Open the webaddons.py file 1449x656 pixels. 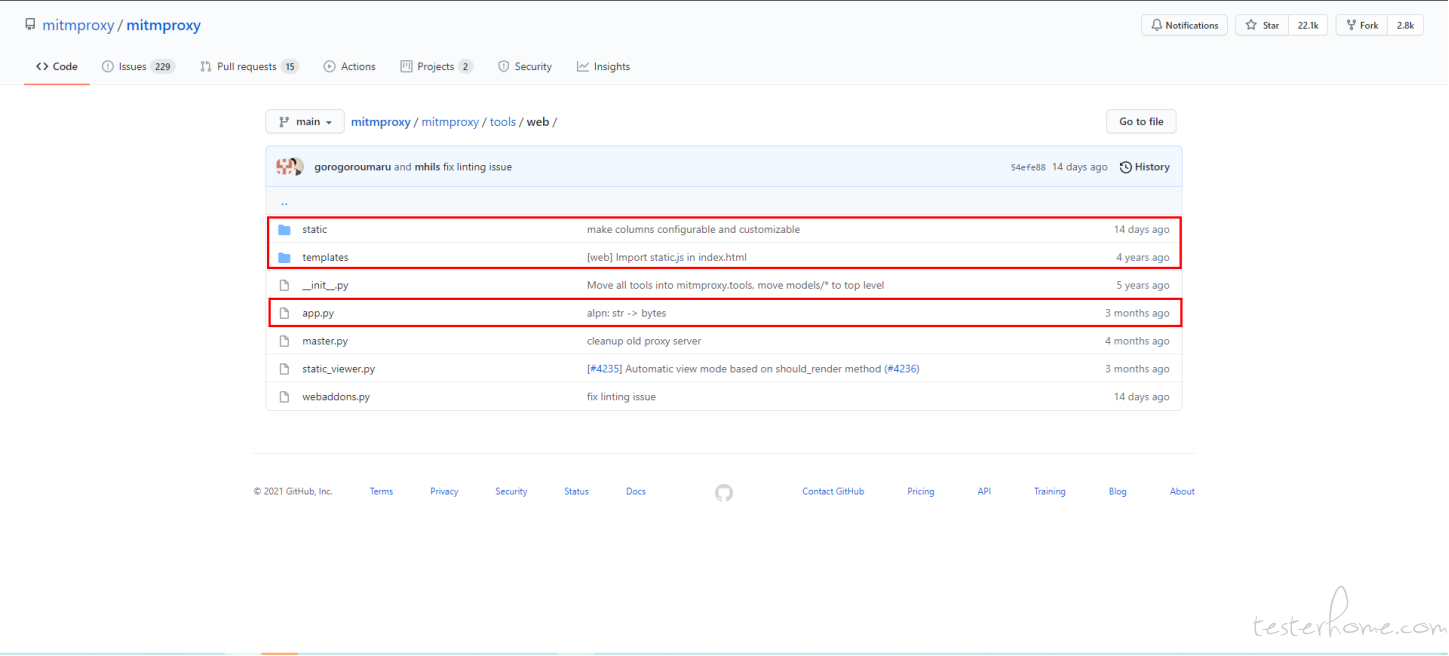tap(336, 398)
